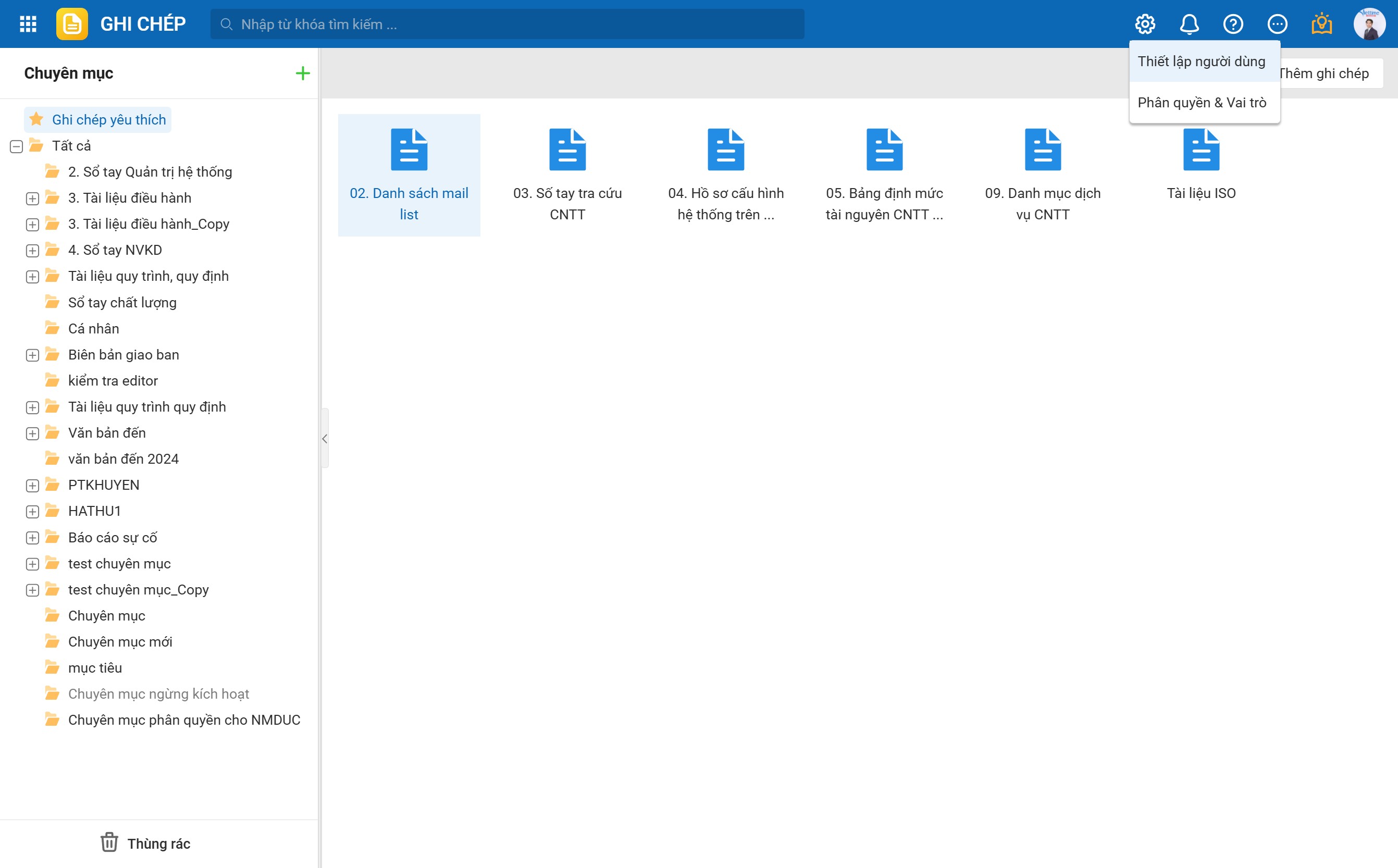This screenshot has width=1398, height=868.
Task: Click the keyword search input field
Action: (x=507, y=24)
